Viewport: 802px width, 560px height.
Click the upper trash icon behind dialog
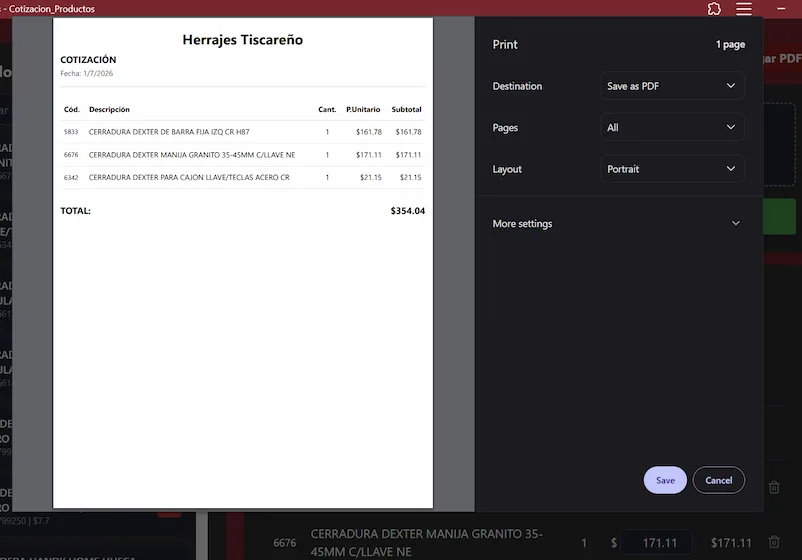[x=774, y=487]
